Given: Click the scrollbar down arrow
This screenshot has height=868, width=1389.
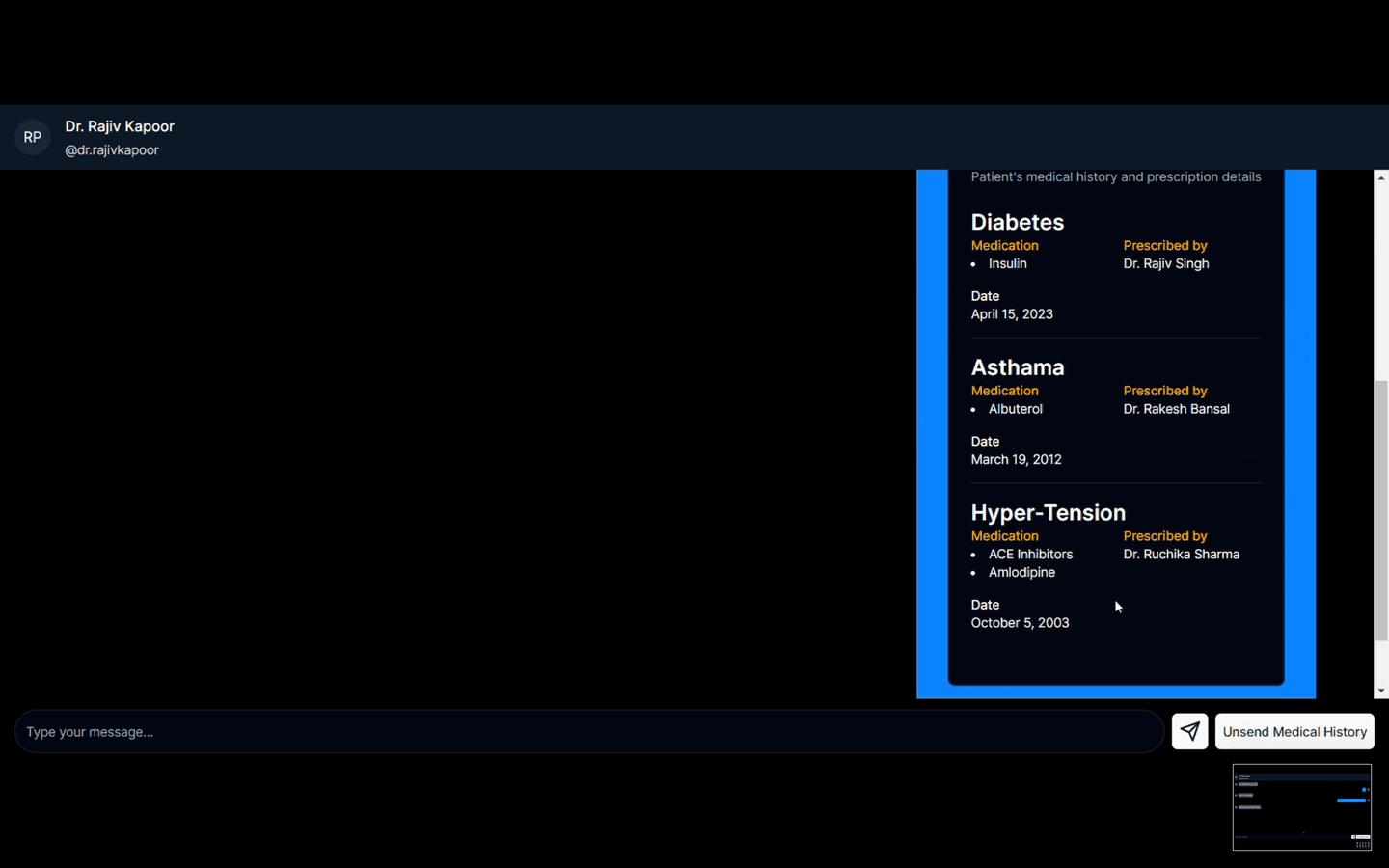Looking at the screenshot, I should [1381, 691].
